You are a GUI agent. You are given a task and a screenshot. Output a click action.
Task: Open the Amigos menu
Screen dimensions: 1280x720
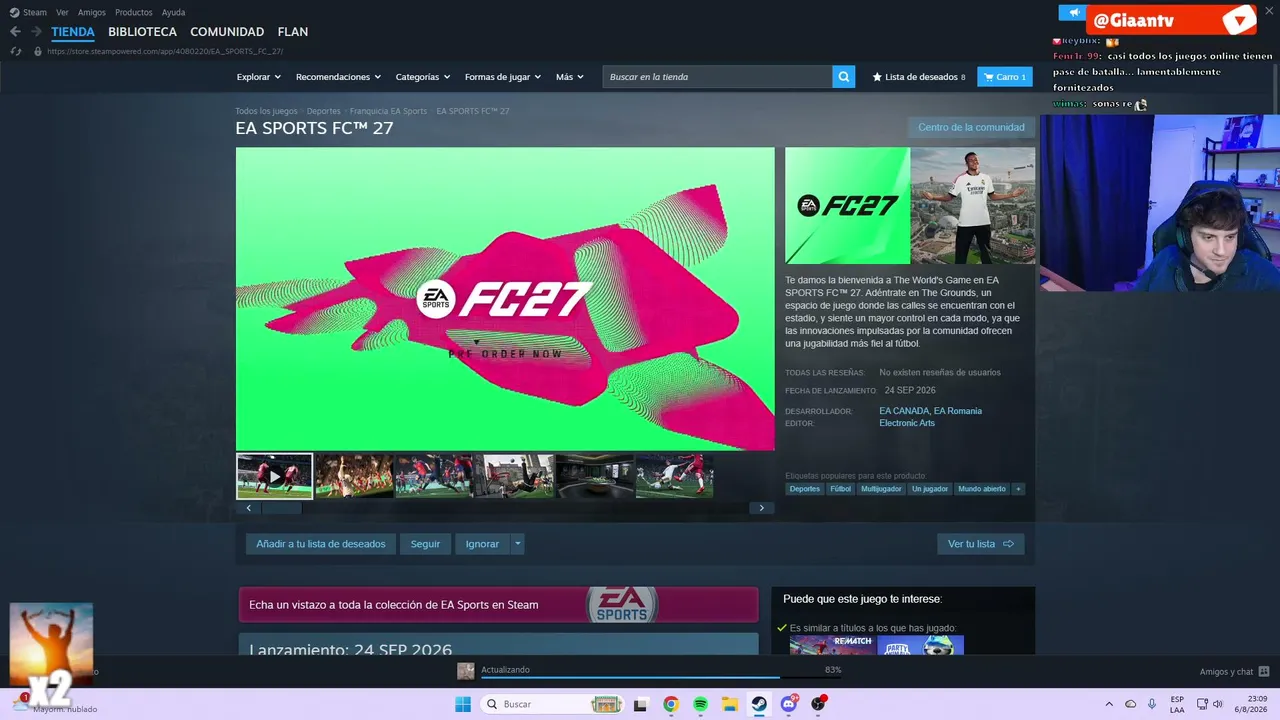92,12
